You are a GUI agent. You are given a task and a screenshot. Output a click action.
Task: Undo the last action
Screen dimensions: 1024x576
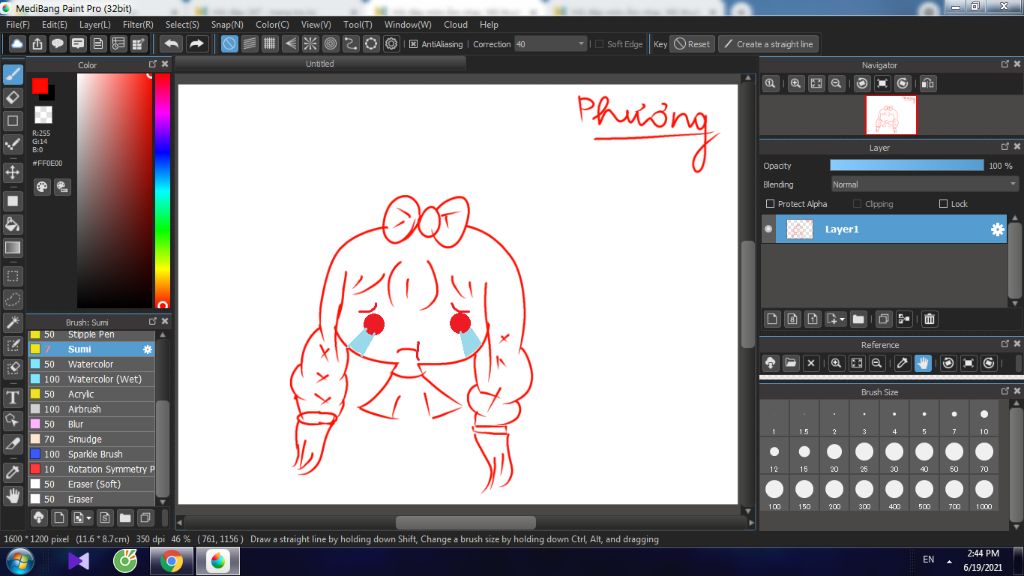171,44
